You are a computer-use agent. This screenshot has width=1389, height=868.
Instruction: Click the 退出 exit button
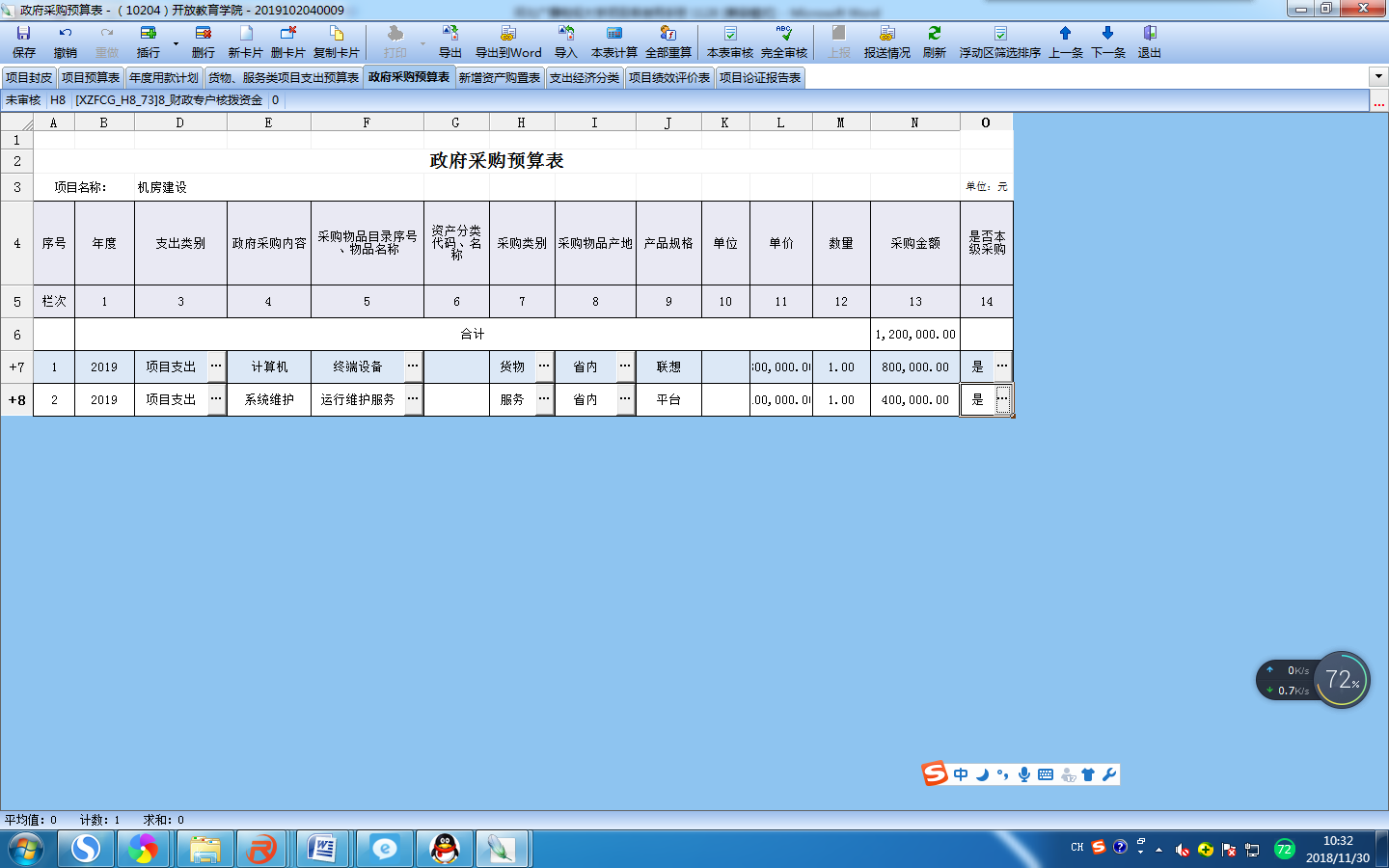click(1149, 35)
